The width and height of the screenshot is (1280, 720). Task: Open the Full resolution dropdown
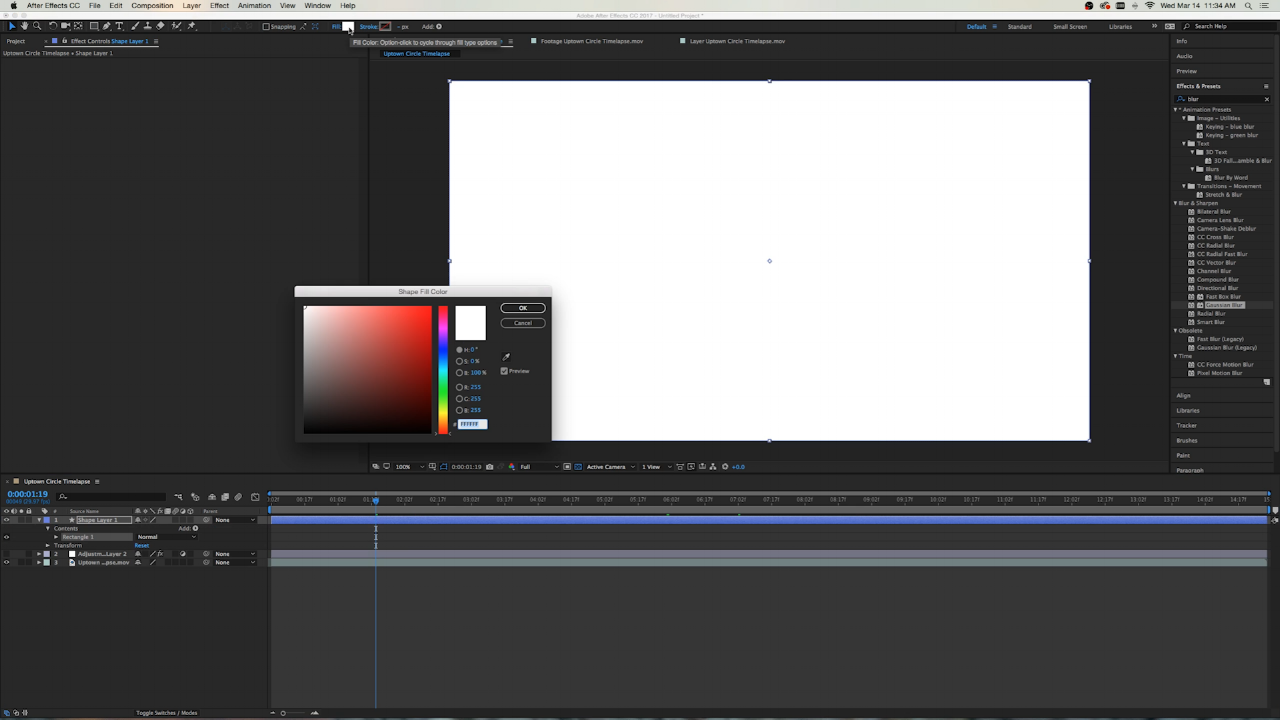[x=540, y=466]
